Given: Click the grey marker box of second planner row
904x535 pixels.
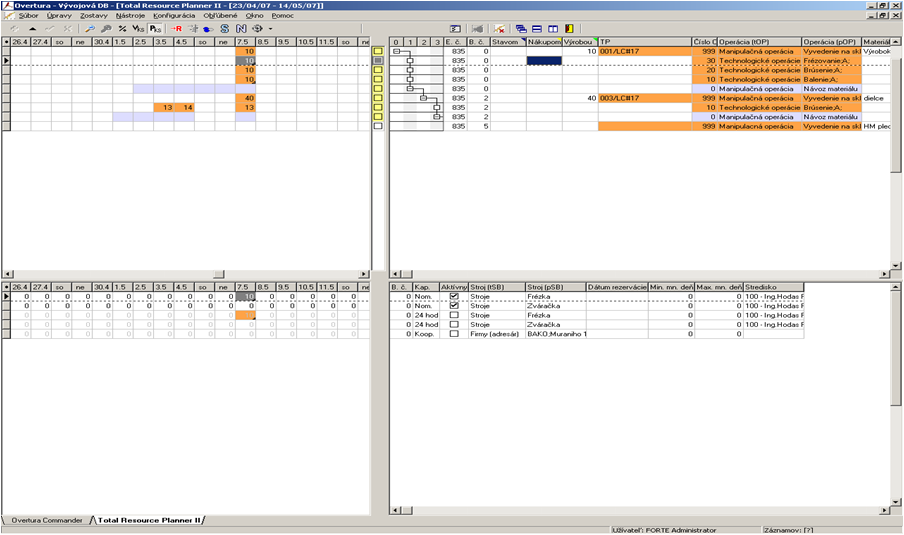Looking at the screenshot, I should point(378,61).
